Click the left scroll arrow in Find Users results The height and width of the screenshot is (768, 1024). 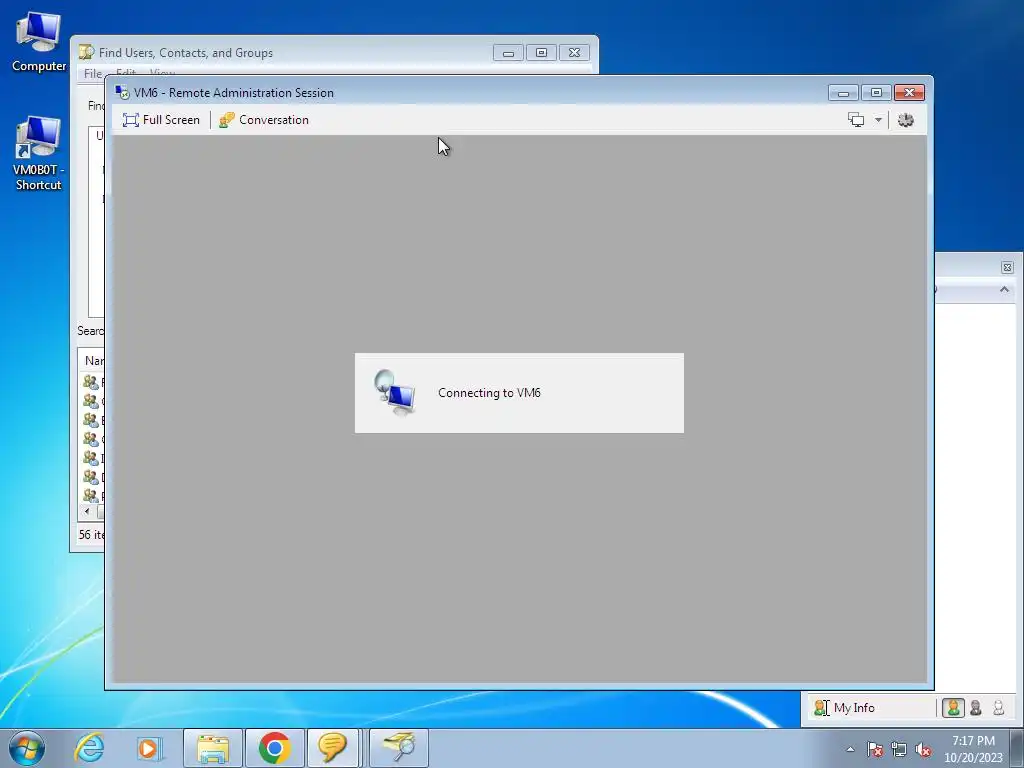tap(87, 511)
